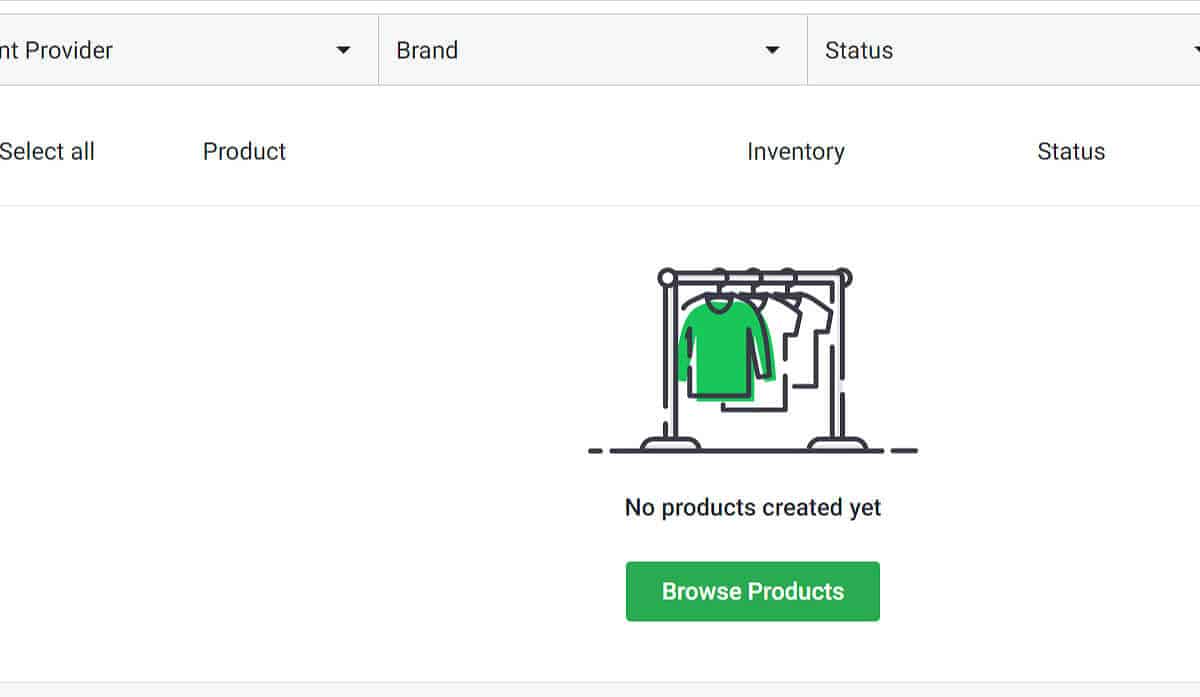Click the "No products created yet" message
Viewport: 1200px width, 697px height.
(753, 507)
